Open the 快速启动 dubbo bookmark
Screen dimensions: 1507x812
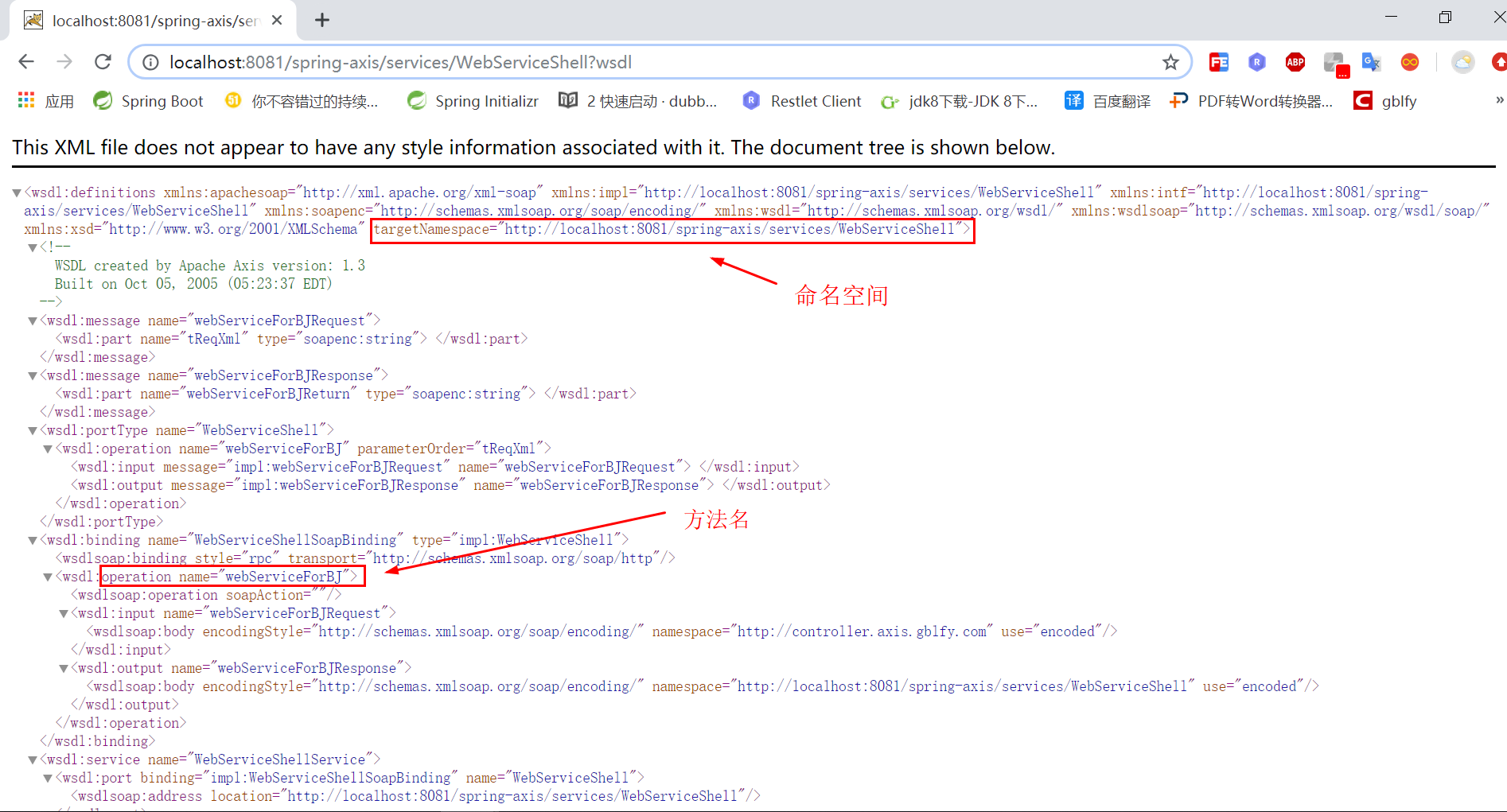point(638,101)
